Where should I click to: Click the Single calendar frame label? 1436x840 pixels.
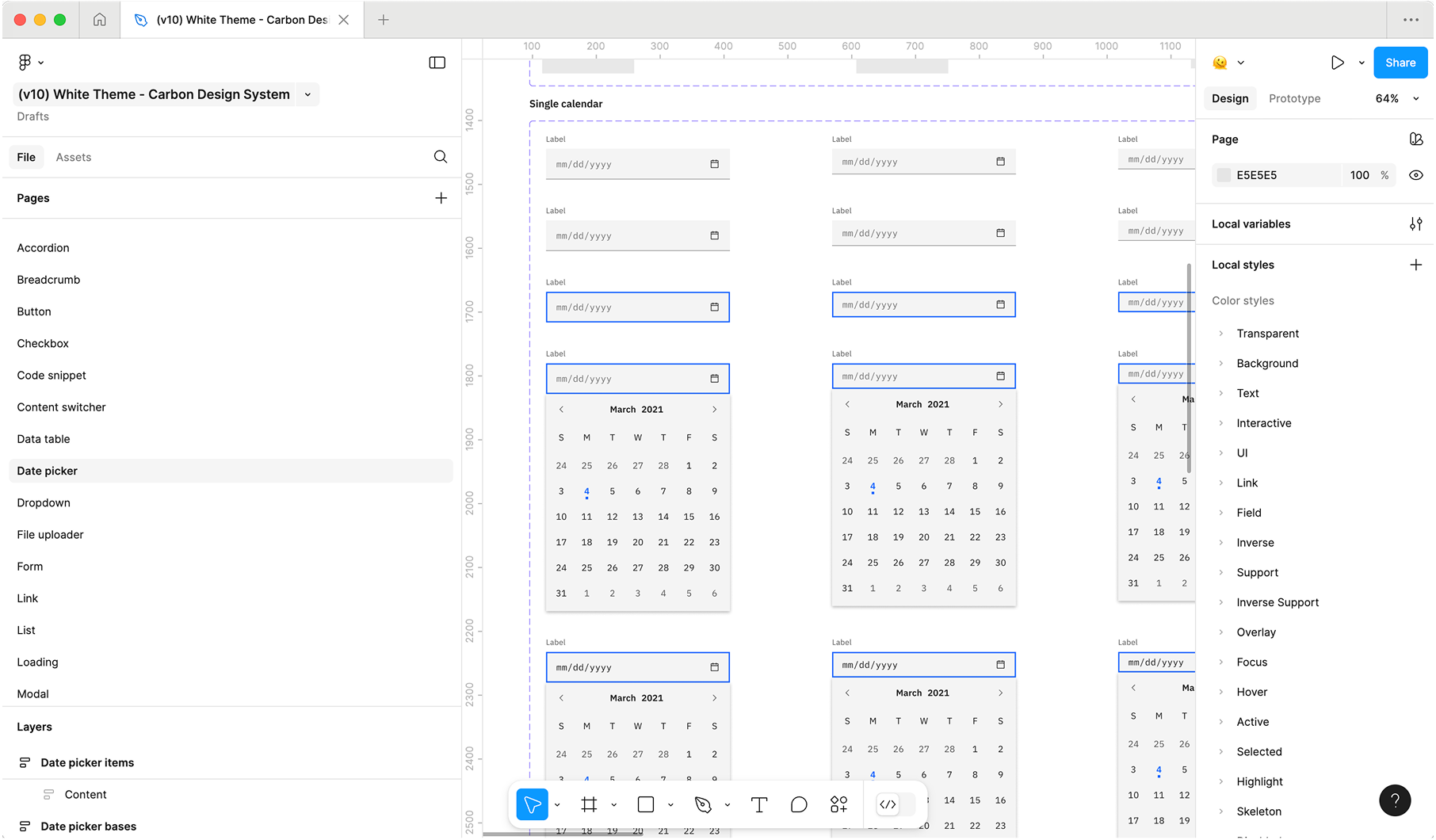point(566,104)
